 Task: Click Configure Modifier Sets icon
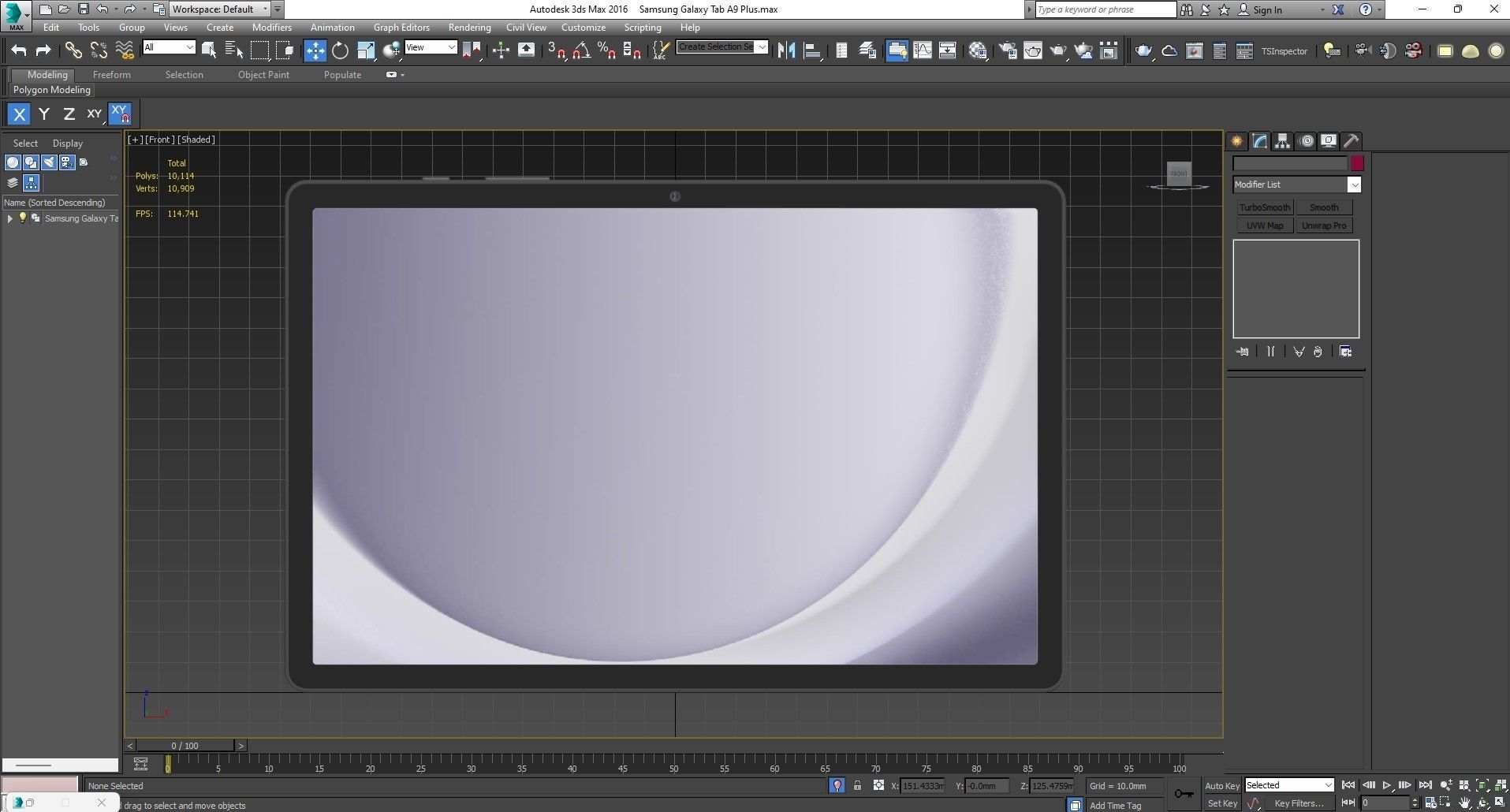(x=1345, y=352)
